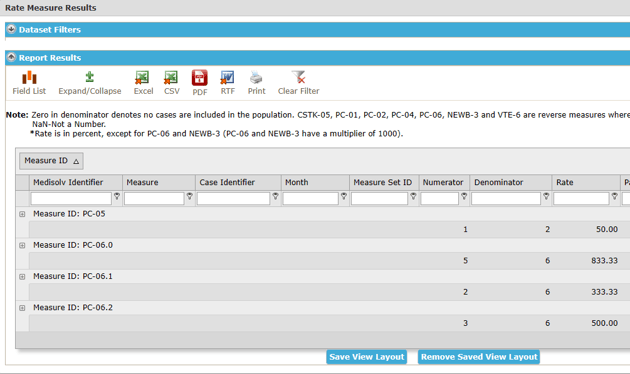Focus the Medisolv Identifier filter field
This screenshot has height=374, width=630.
(x=71, y=198)
